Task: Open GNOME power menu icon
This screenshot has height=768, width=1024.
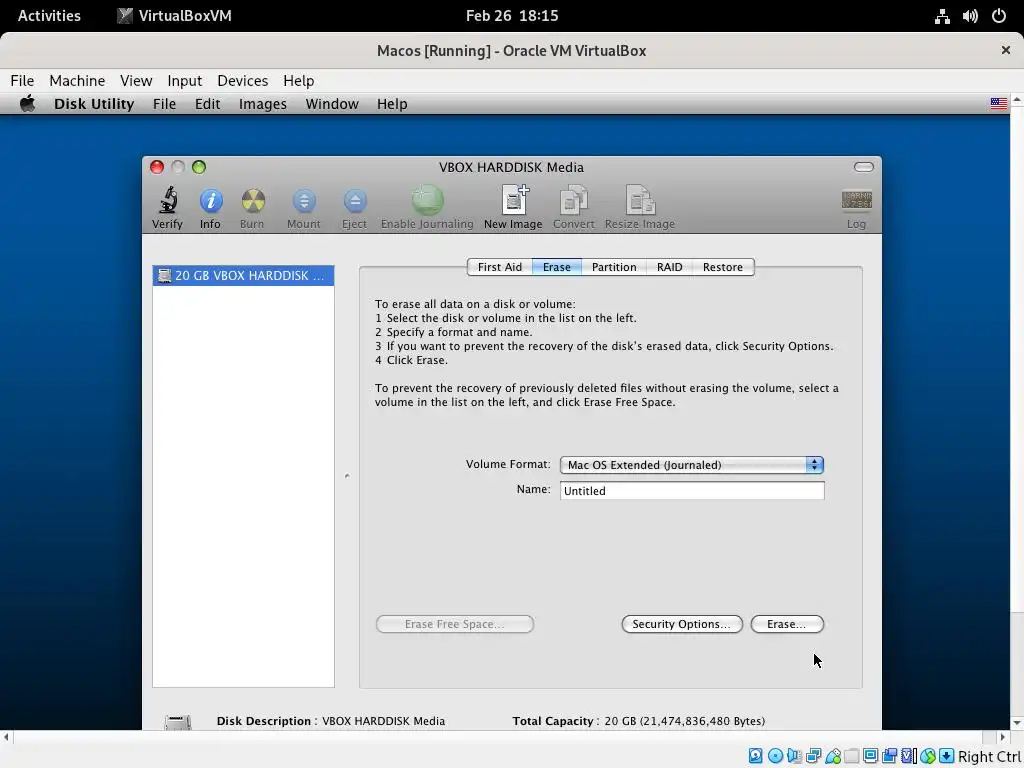Action: pos(999,16)
